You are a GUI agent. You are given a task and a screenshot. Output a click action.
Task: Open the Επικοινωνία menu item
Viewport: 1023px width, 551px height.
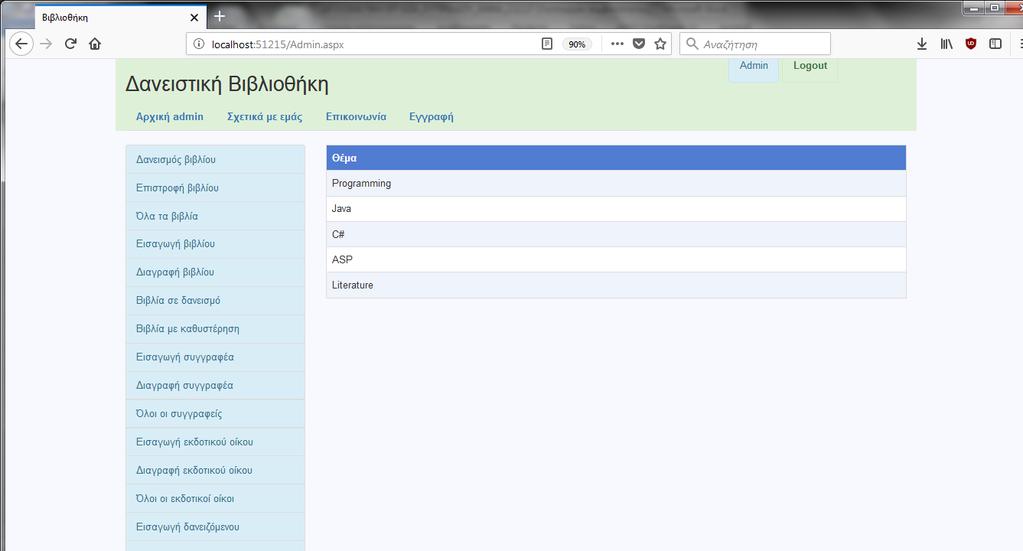click(356, 117)
